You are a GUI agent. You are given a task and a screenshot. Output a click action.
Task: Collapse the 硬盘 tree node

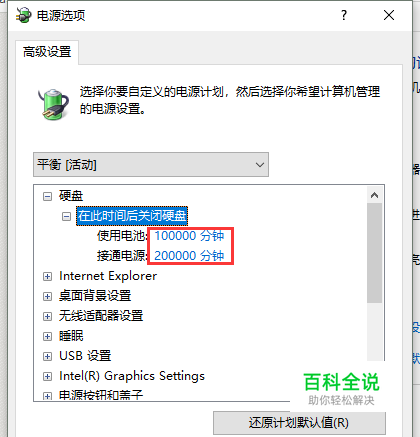tap(47, 196)
